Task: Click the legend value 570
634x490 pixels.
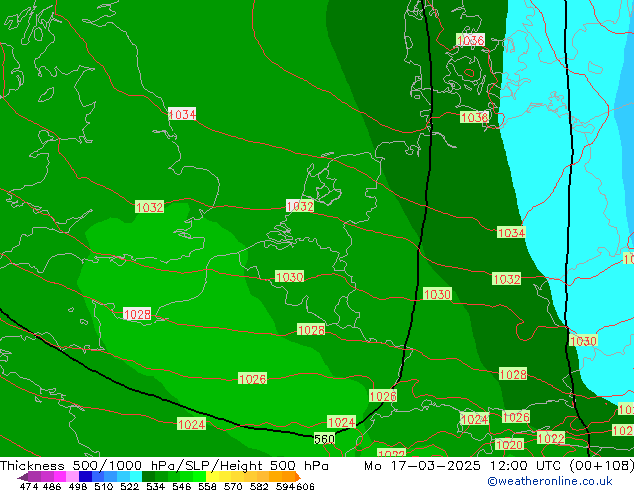Action: click(x=233, y=486)
